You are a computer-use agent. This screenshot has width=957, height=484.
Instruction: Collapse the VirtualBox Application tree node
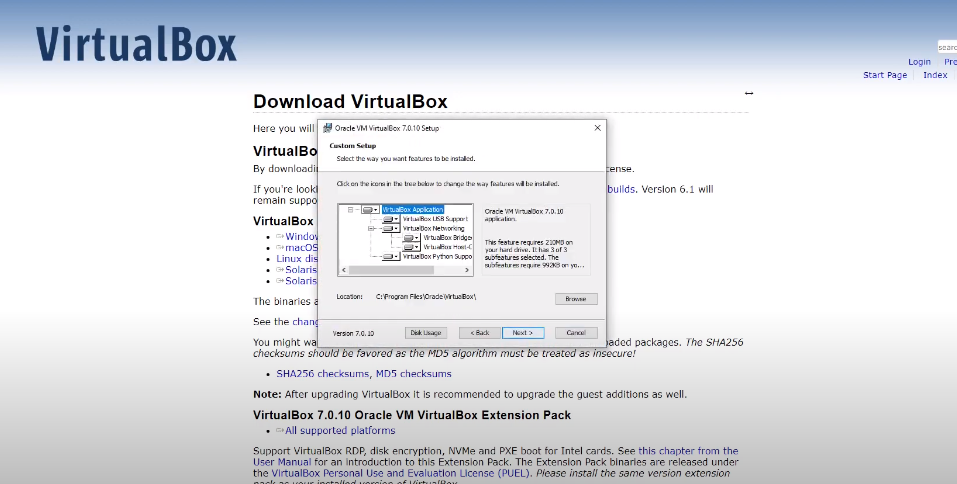351,209
